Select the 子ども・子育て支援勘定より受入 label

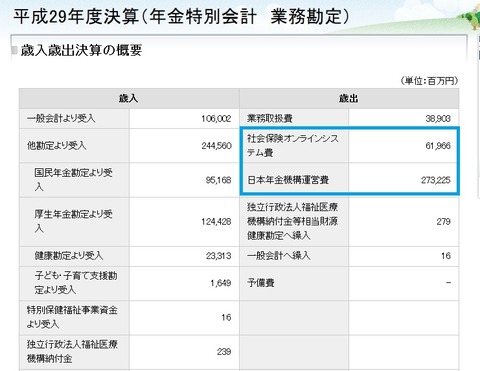point(76,283)
